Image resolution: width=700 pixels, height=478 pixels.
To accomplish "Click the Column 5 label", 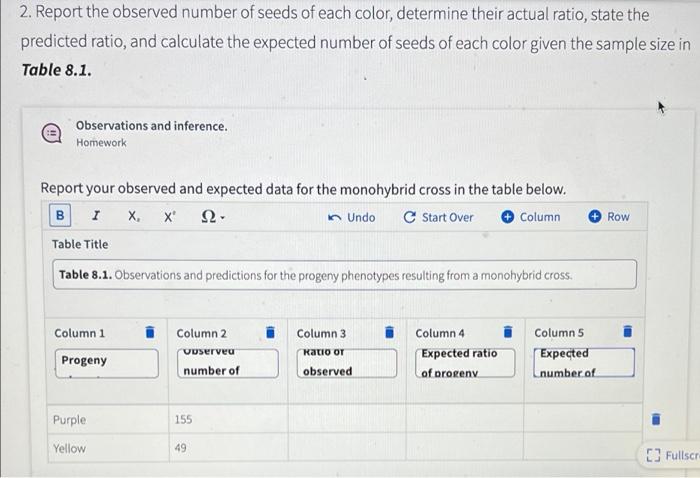I will click(x=559, y=333).
